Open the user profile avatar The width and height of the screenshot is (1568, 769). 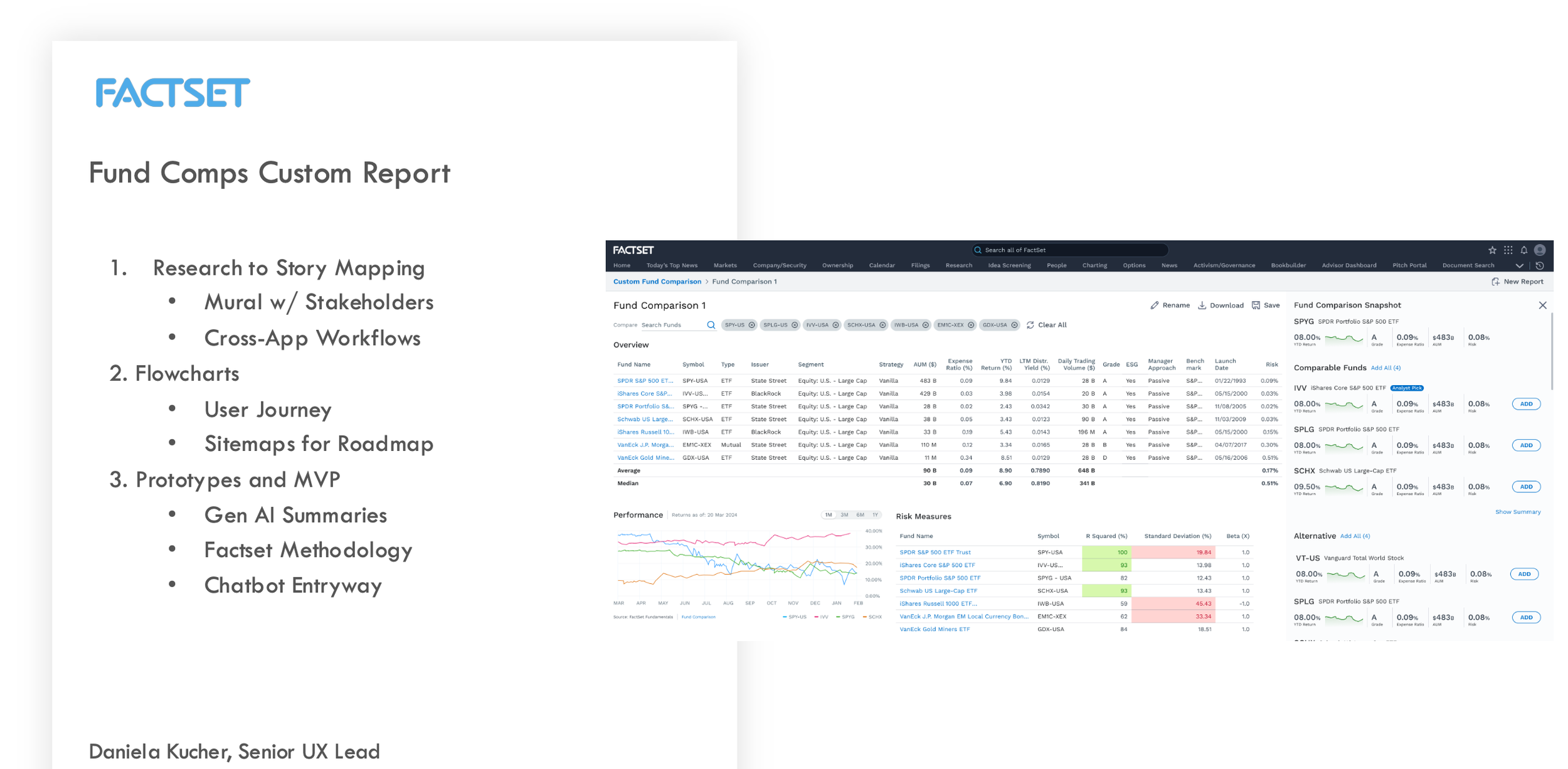point(1540,250)
